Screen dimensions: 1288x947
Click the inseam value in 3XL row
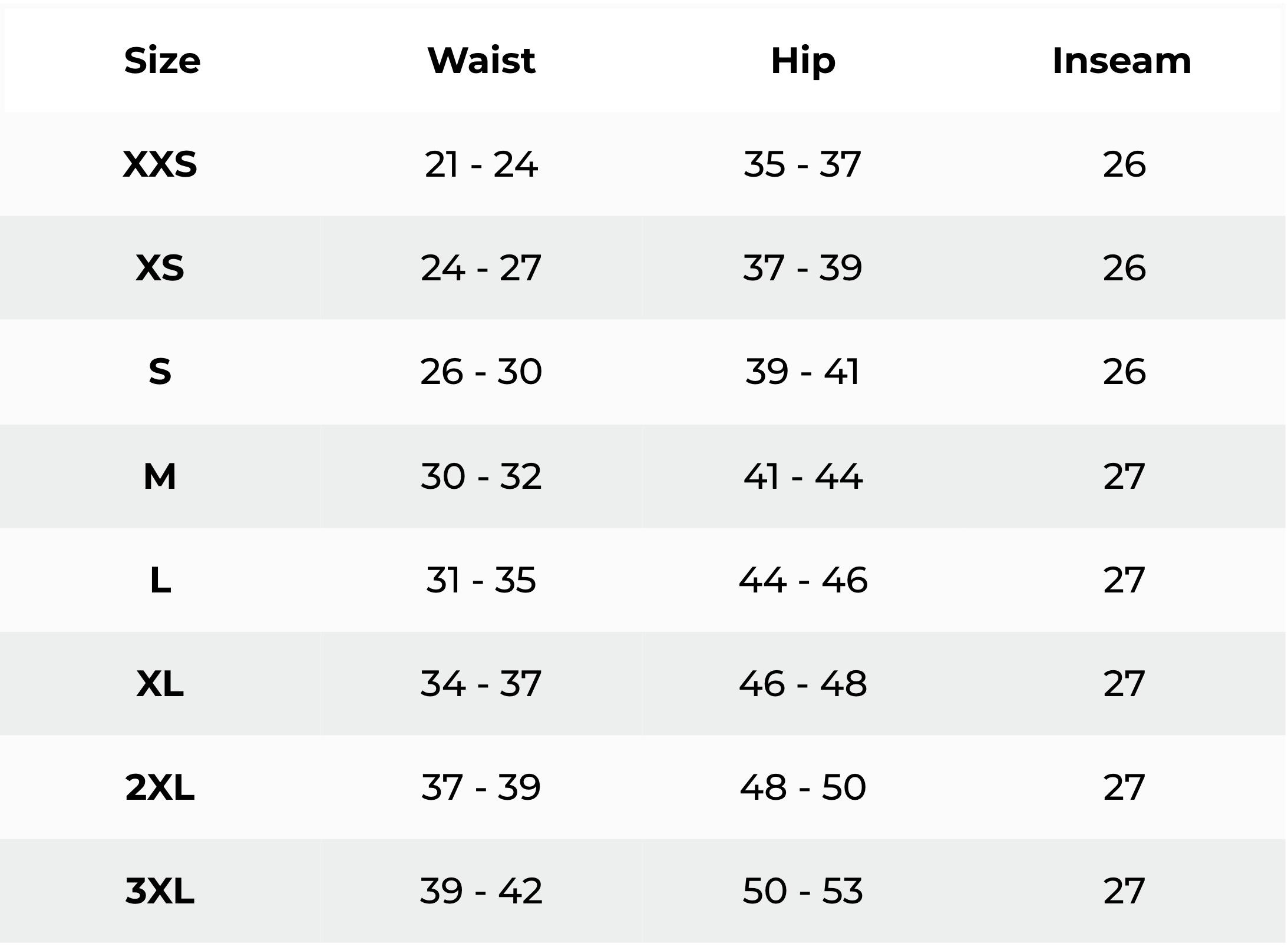pyautogui.click(x=1124, y=891)
